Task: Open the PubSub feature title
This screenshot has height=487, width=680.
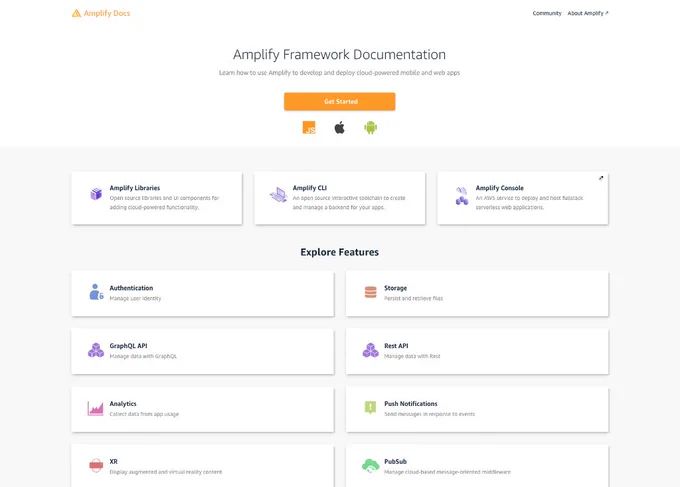Action: pos(396,461)
